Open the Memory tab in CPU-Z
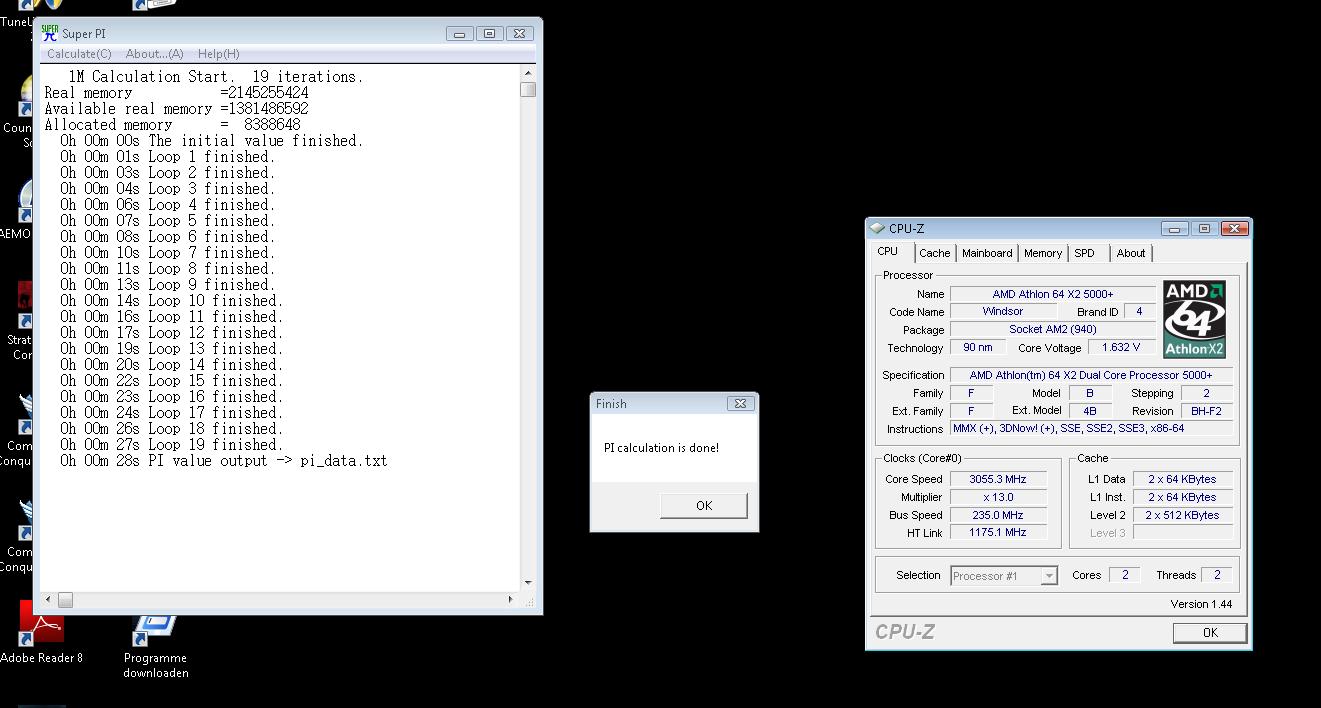 click(x=1042, y=253)
